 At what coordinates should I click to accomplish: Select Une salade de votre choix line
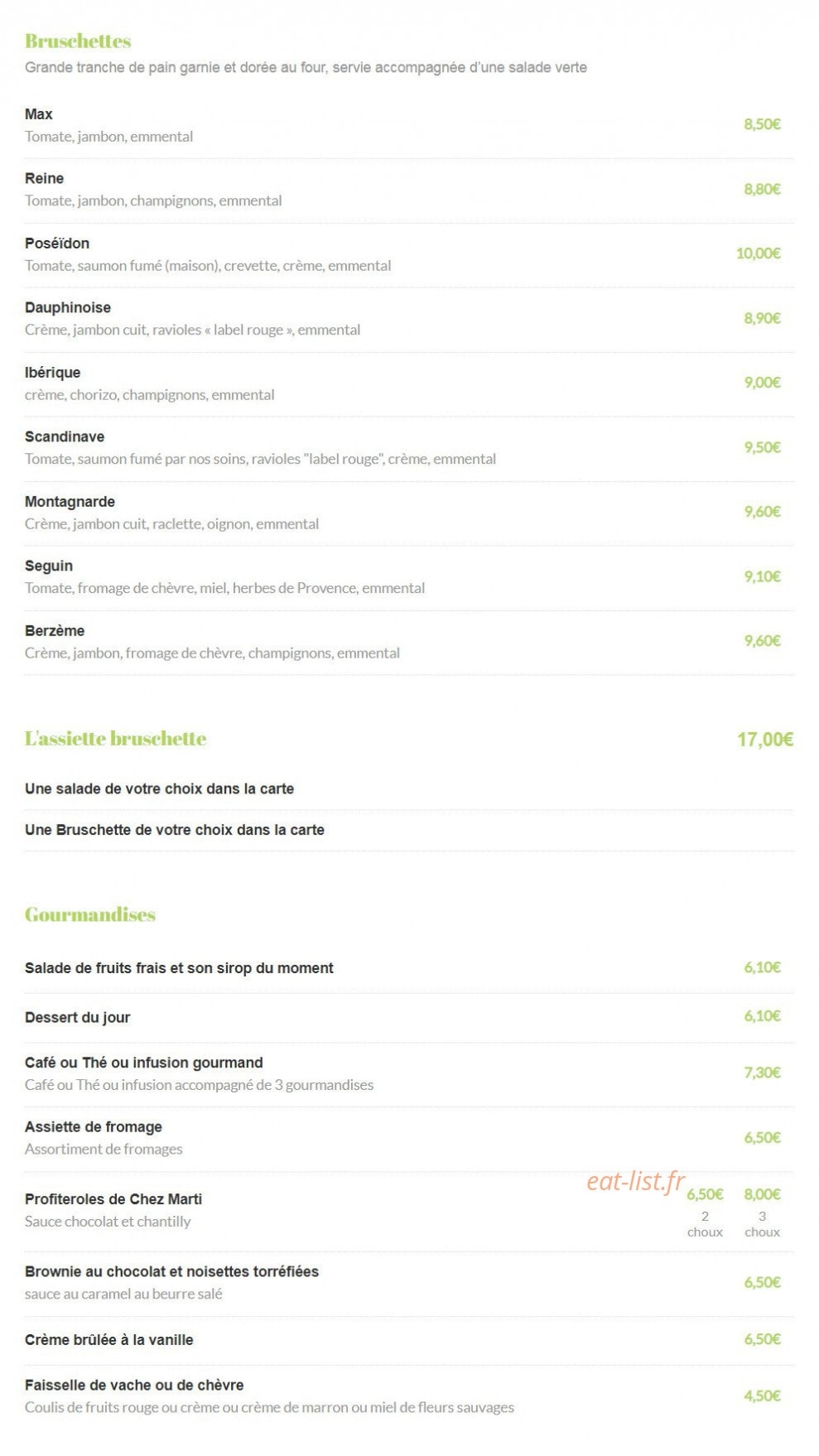click(159, 788)
